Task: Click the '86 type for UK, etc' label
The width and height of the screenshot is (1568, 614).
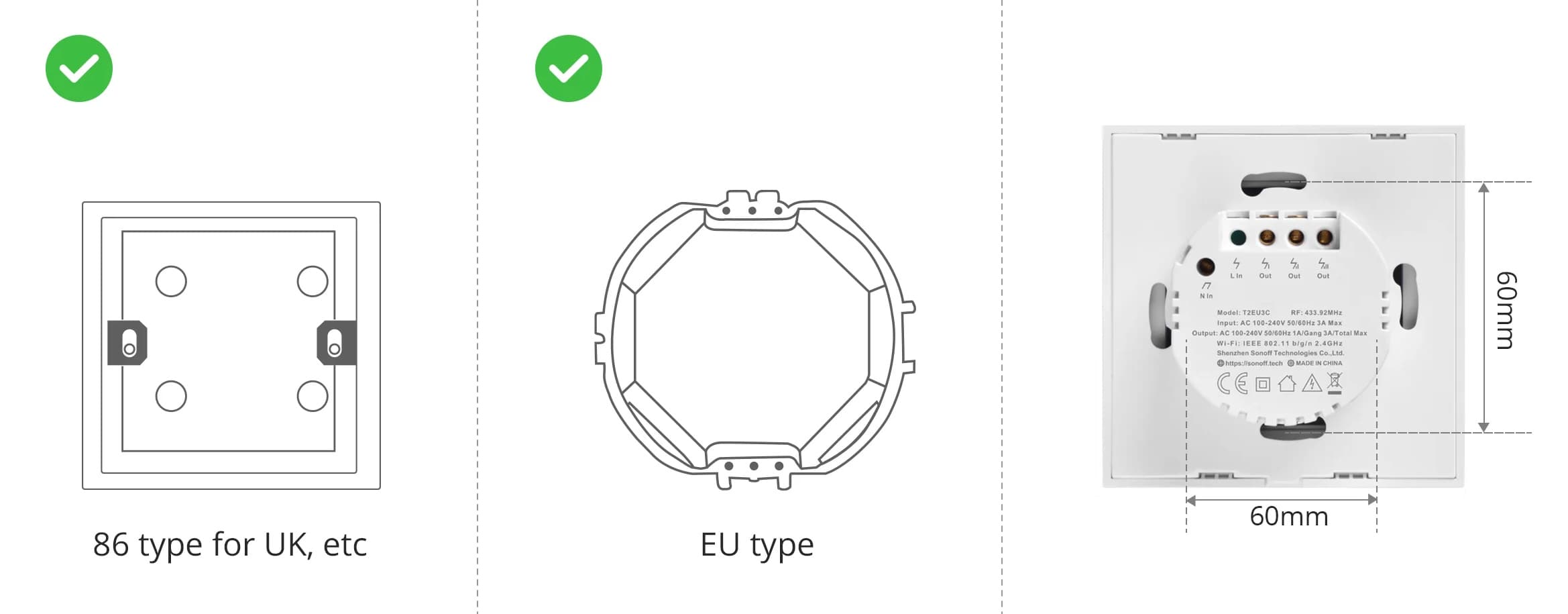Action: point(230,544)
